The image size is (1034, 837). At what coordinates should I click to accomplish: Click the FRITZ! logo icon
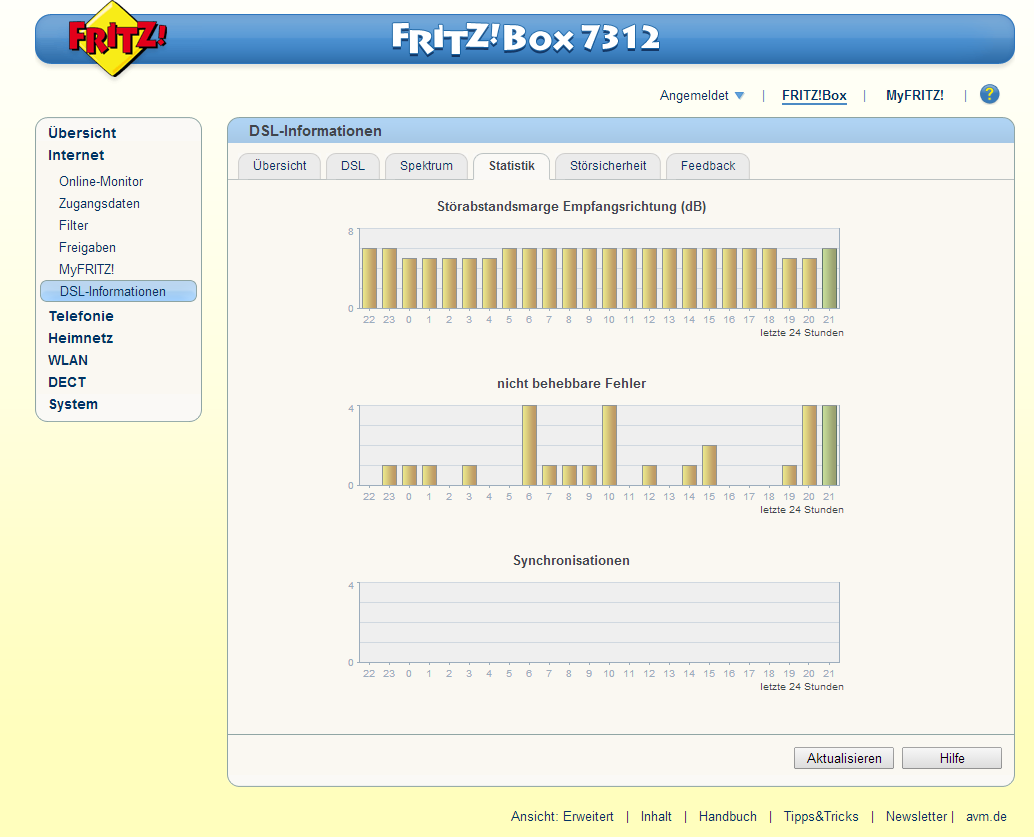click(x=117, y=38)
